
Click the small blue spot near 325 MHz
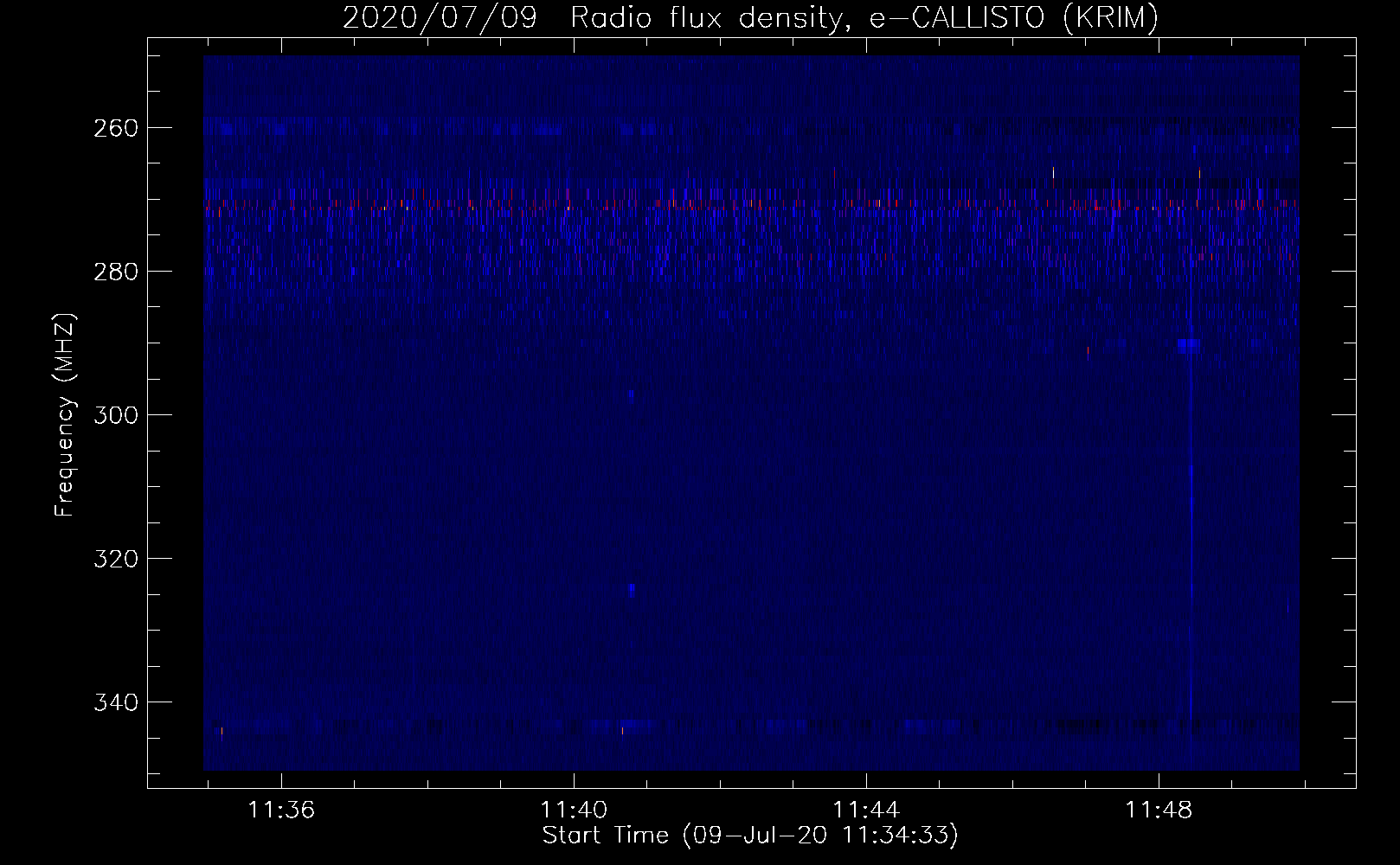click(632, 590)
